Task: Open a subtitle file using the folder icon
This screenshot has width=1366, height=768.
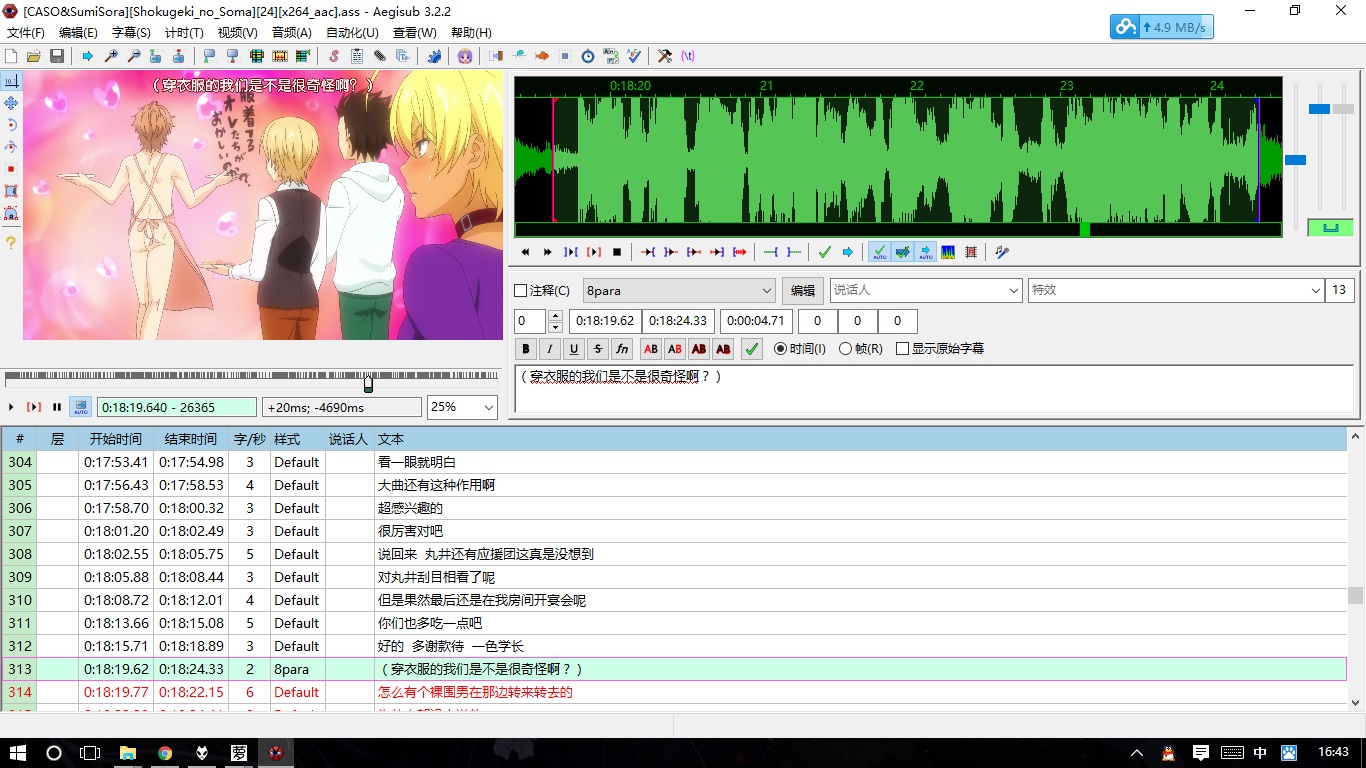Action: coord(34,56)
